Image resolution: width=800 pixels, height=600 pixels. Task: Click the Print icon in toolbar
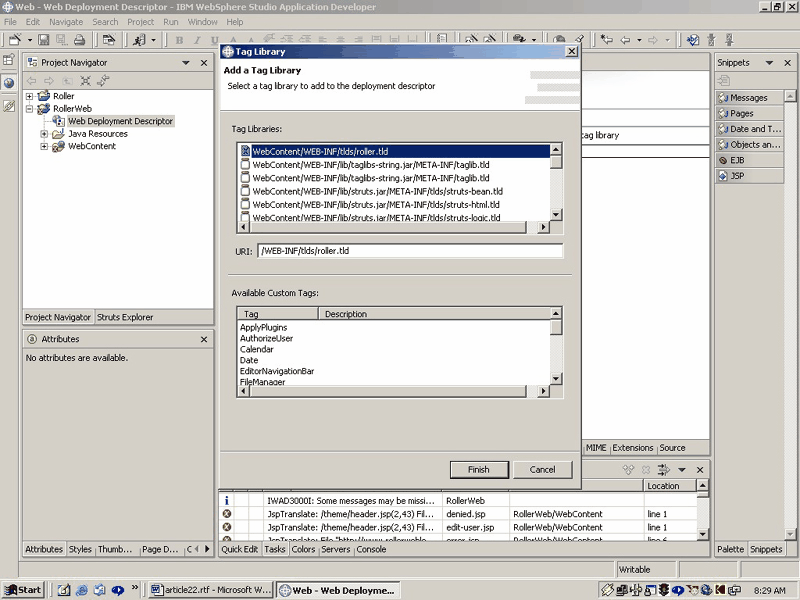[x=79, y=40]
